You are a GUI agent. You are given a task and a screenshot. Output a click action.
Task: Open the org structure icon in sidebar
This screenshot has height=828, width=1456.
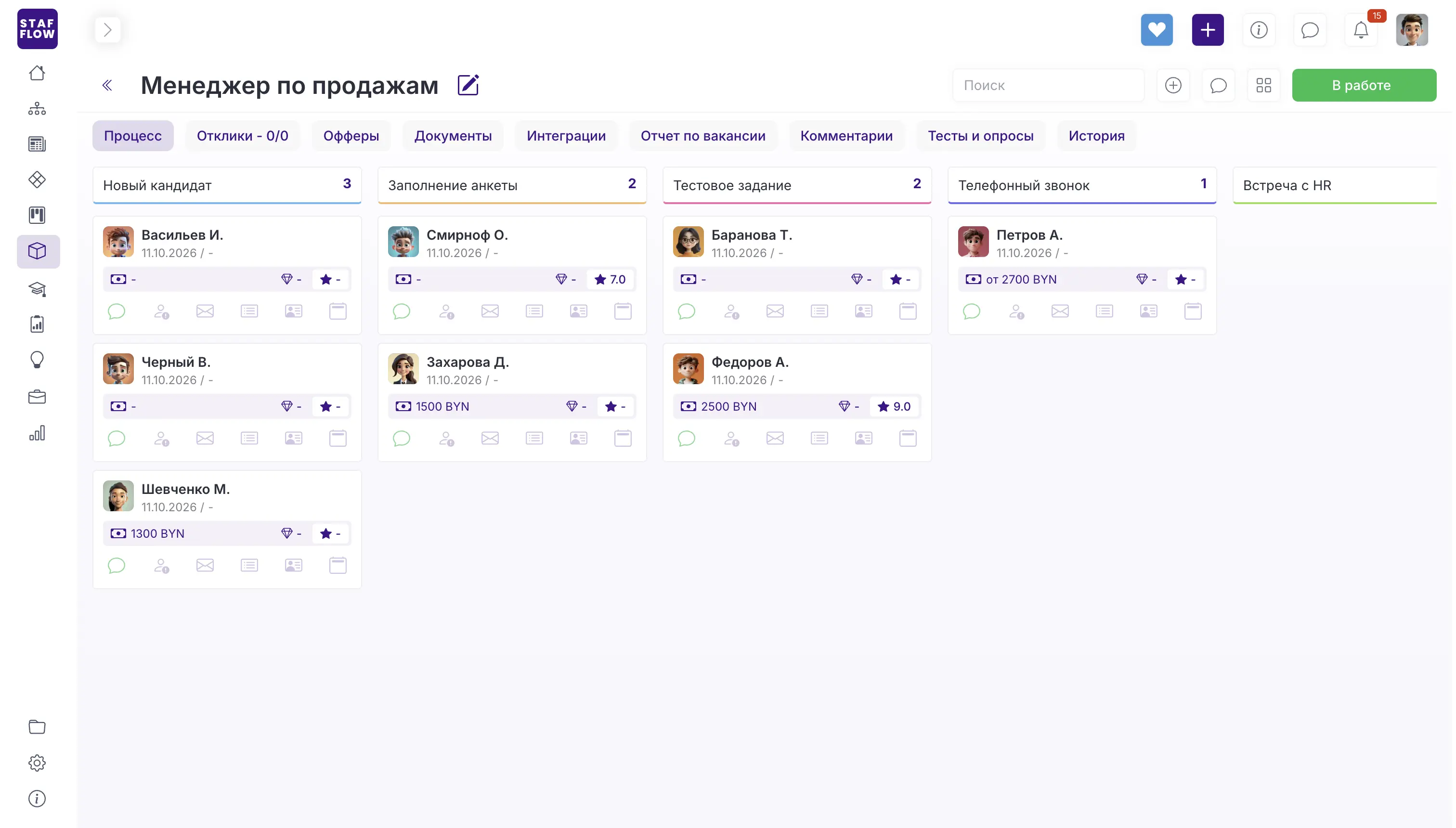[x=37, y=109]
